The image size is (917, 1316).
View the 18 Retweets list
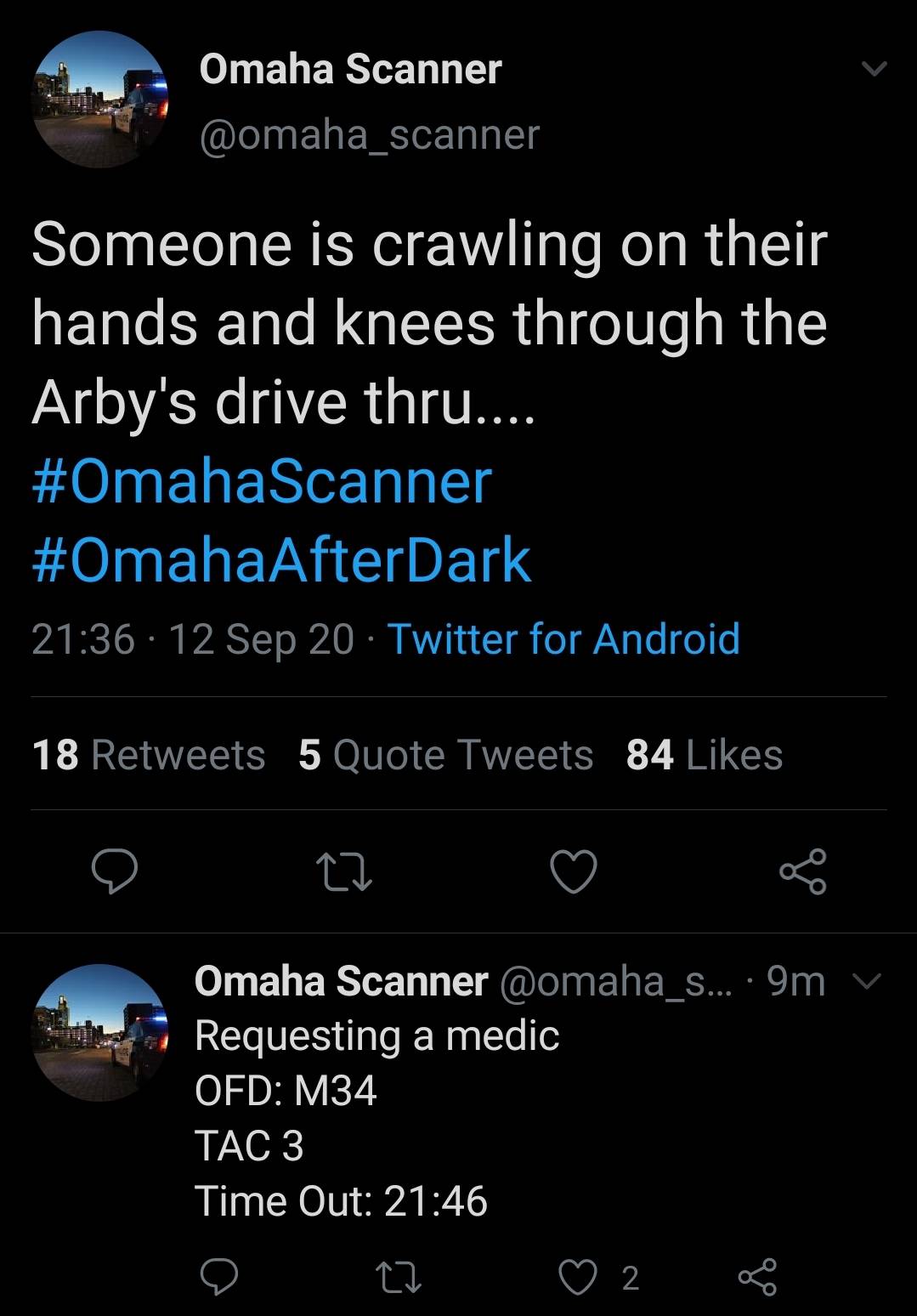[x=149, y=755]
